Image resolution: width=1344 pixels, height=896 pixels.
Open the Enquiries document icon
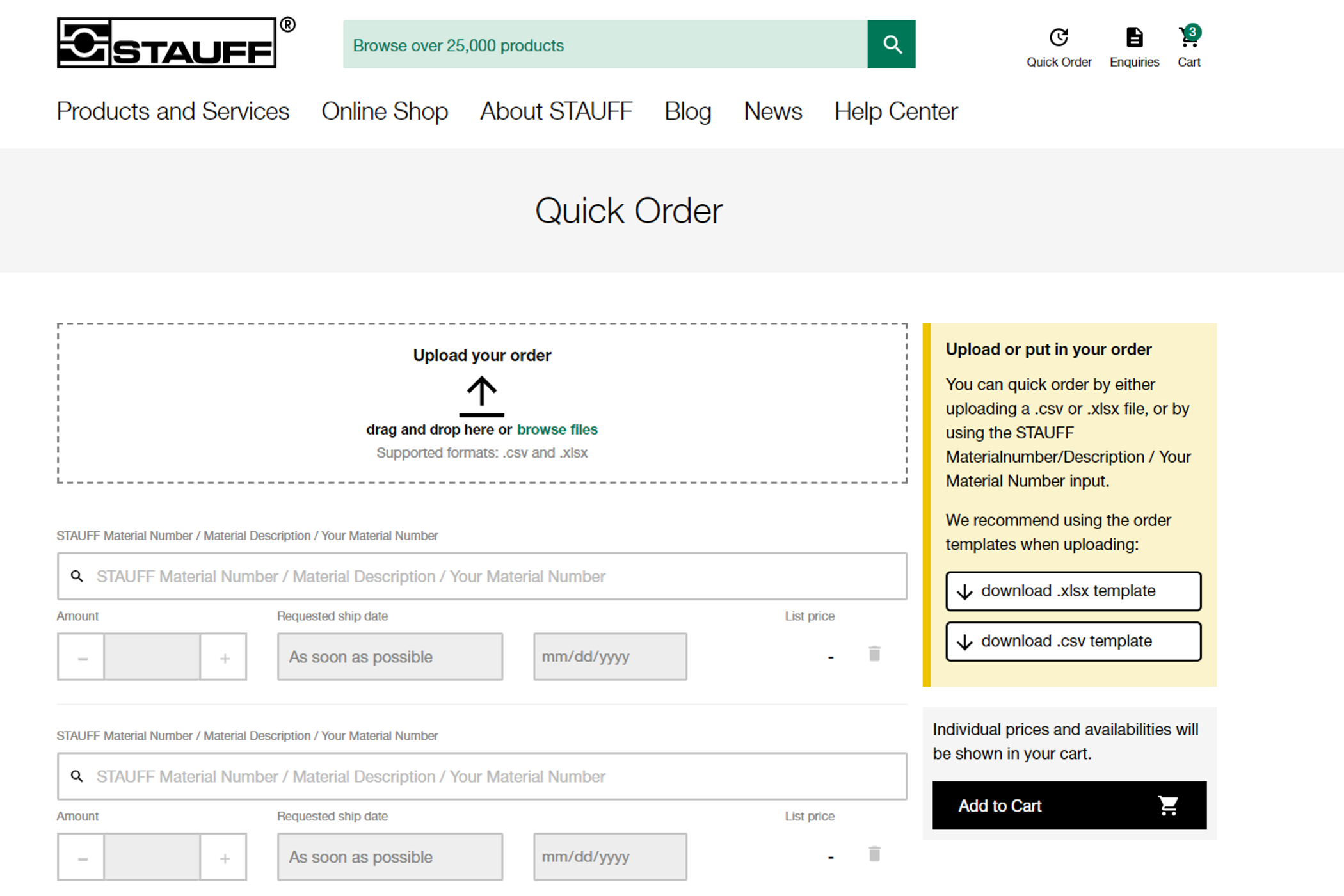tap(1134, 37)
